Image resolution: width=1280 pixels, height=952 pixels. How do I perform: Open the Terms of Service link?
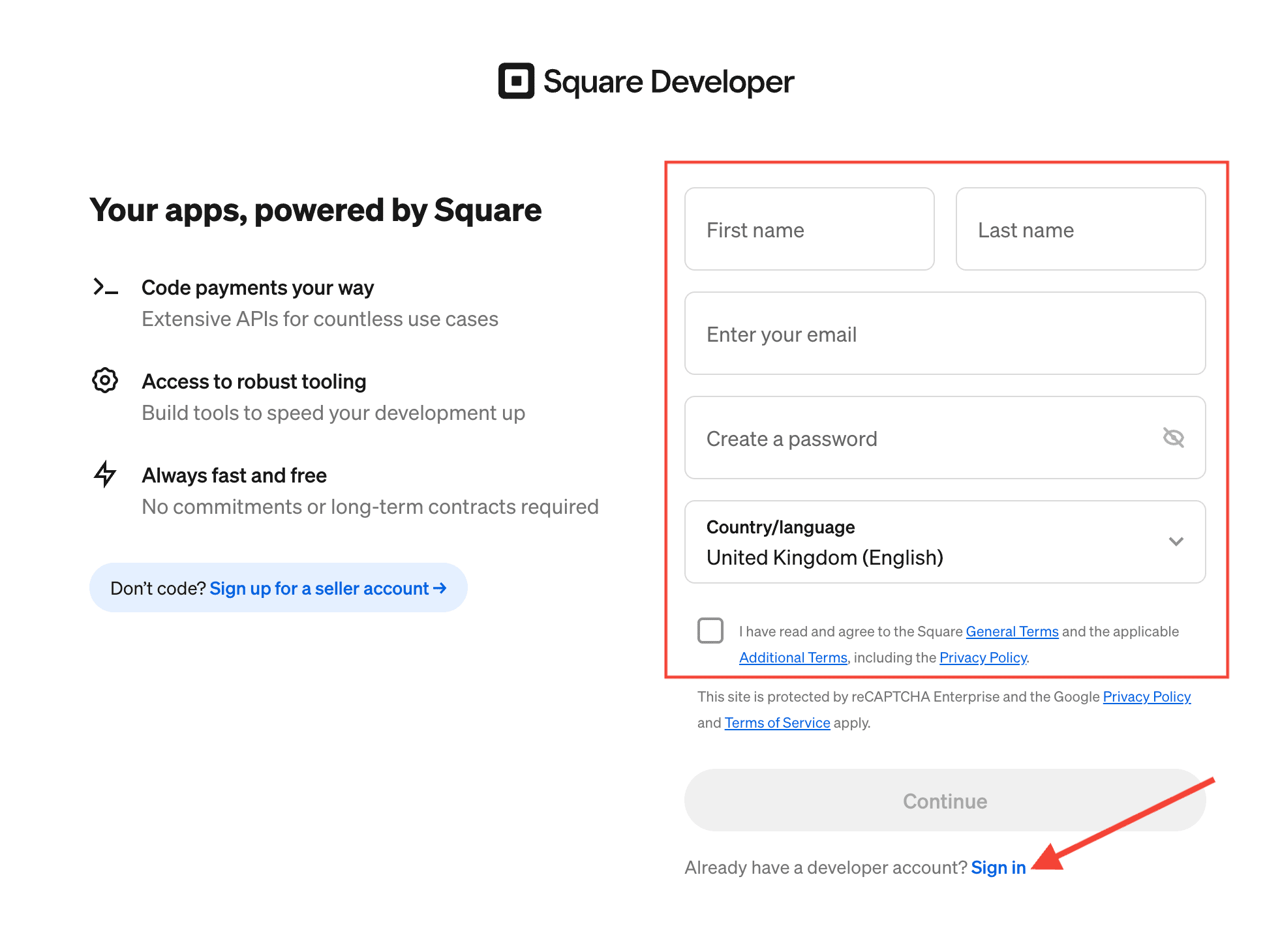click(x=777, y=722)
